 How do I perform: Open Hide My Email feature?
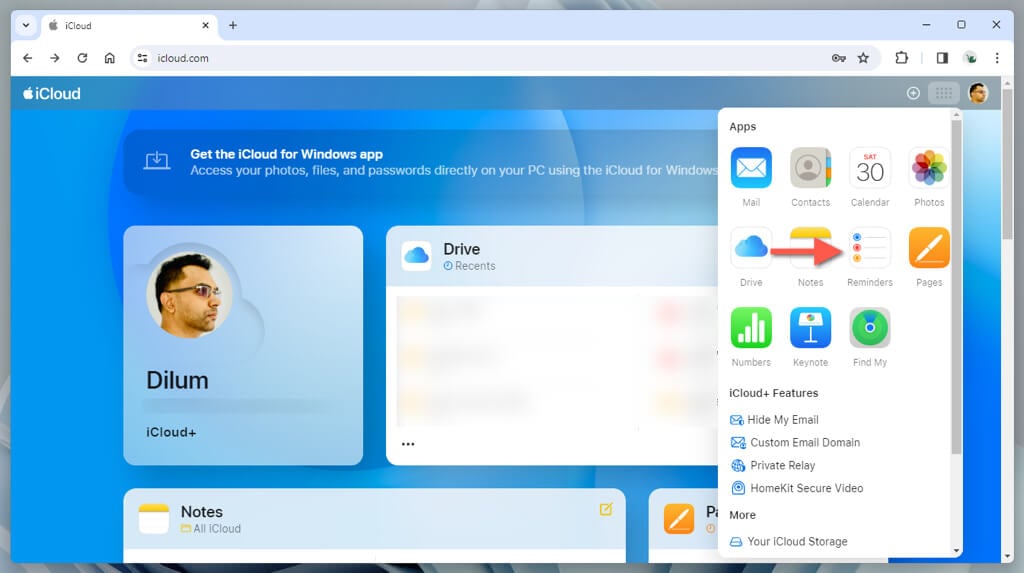click(x=775, y=419)
